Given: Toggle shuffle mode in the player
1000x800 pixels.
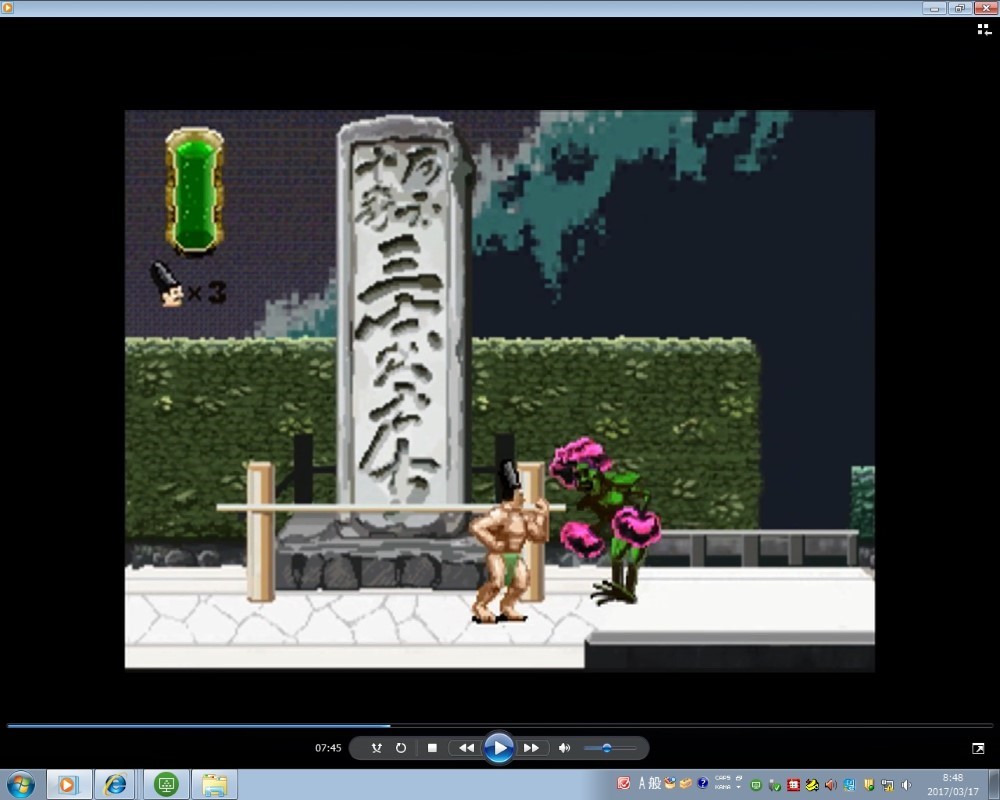Looking at the screenshot, I should click(377, 748).
